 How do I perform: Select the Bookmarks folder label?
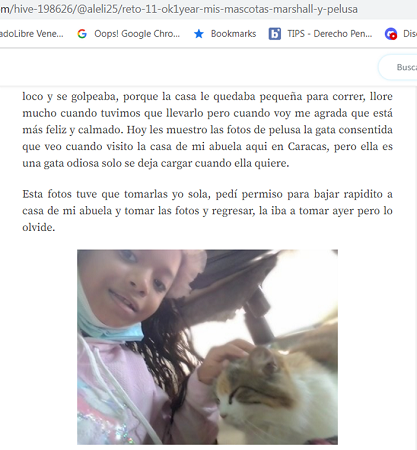[233, 34]
